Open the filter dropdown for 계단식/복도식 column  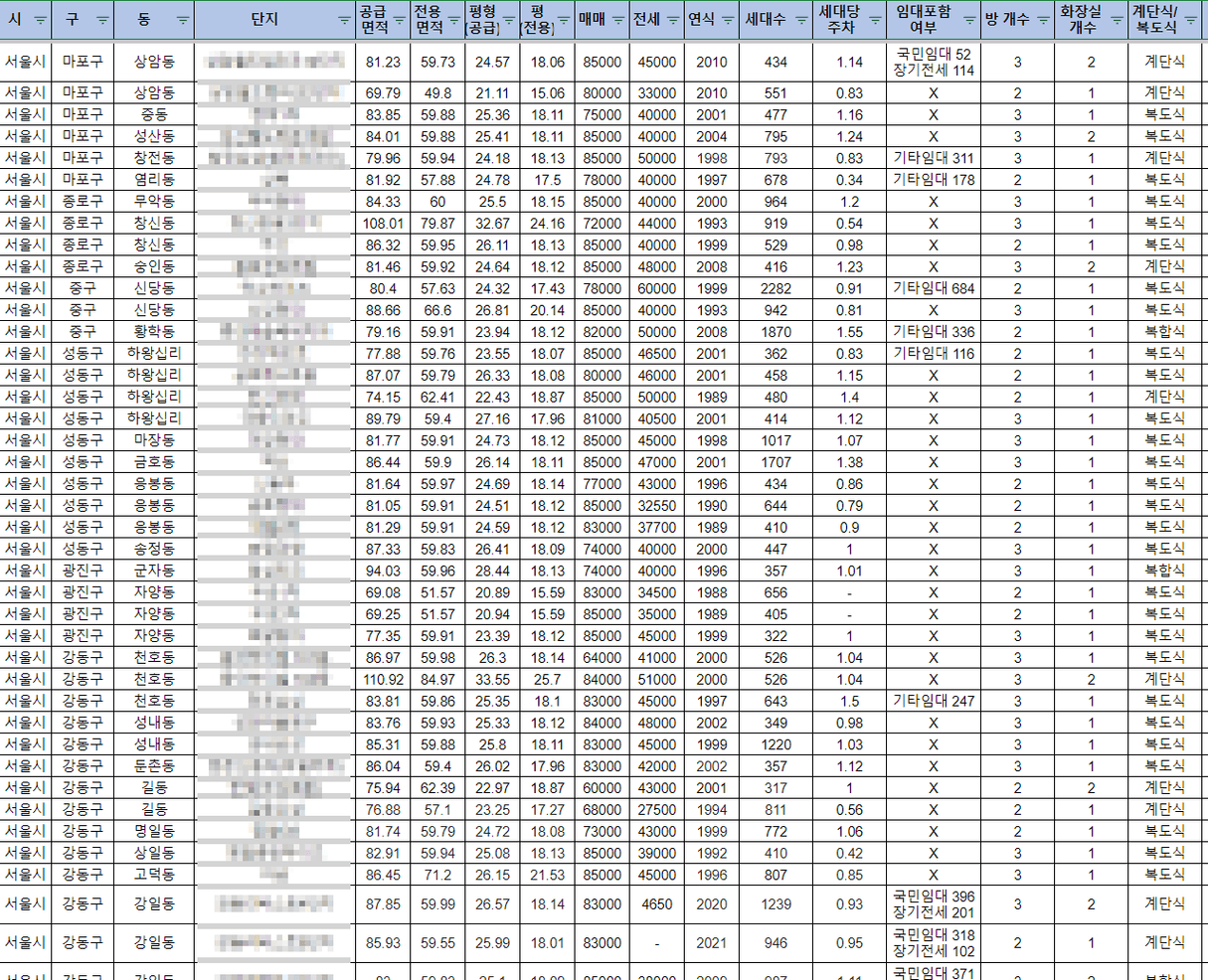click(1191, 20)
